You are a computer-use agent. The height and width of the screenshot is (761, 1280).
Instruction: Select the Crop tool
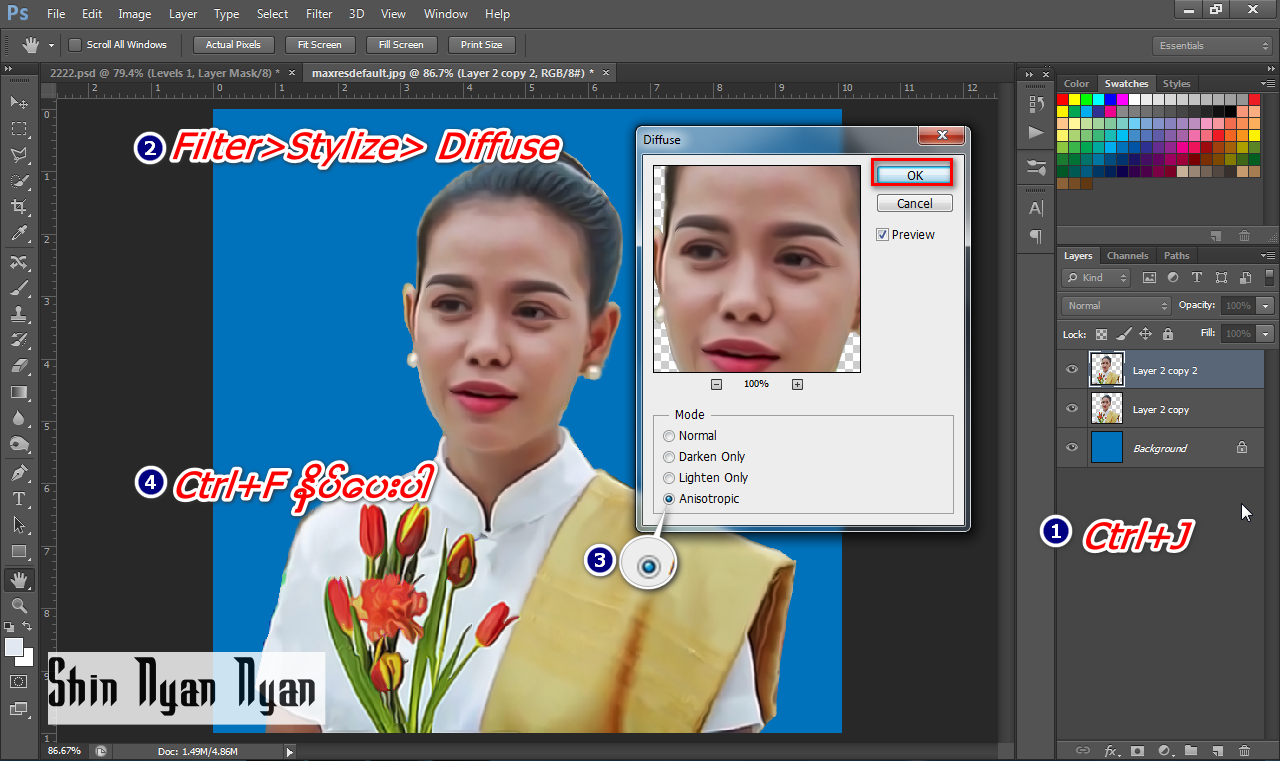click(x=19, y=207)
